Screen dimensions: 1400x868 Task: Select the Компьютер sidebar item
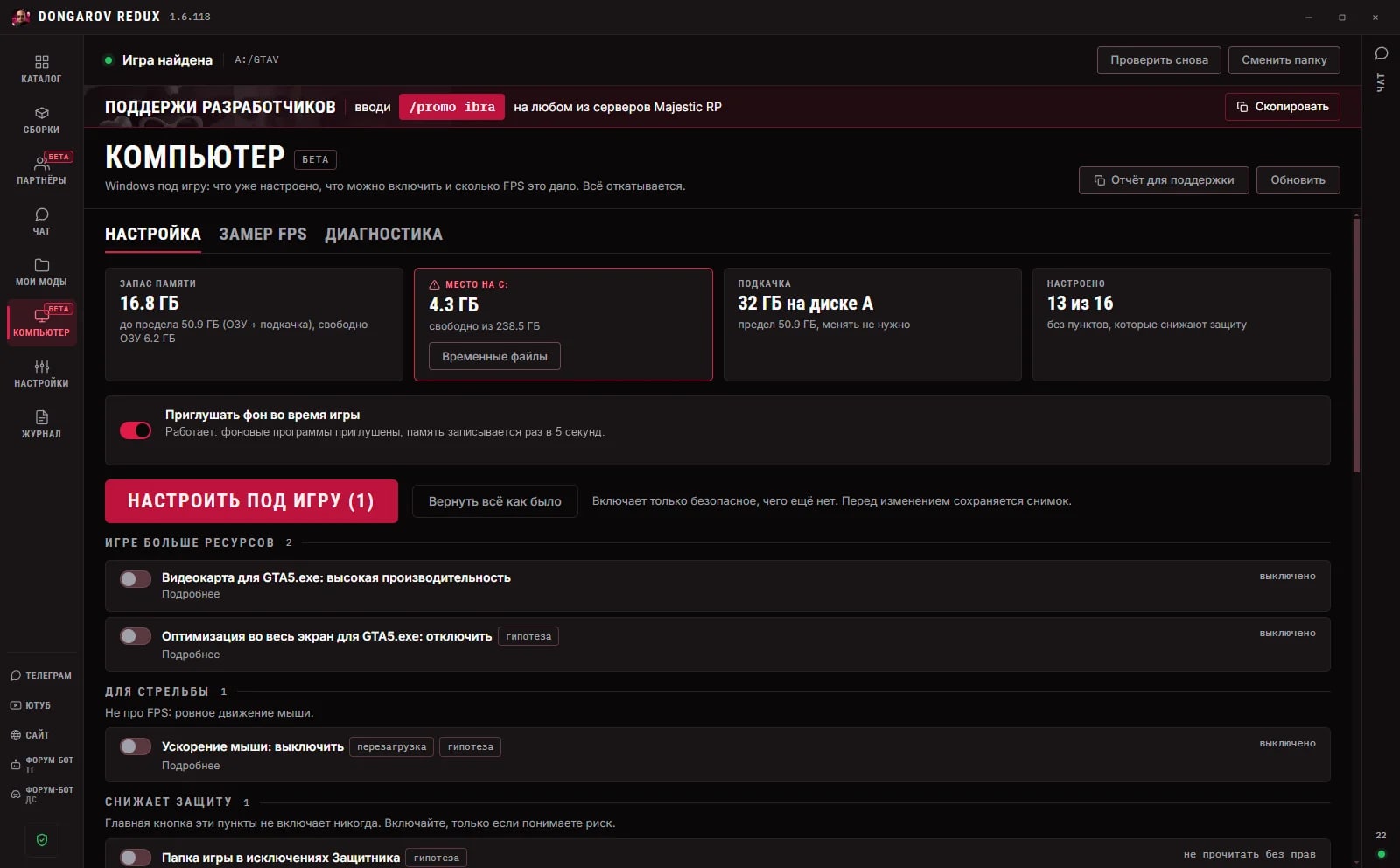point(41,323)
